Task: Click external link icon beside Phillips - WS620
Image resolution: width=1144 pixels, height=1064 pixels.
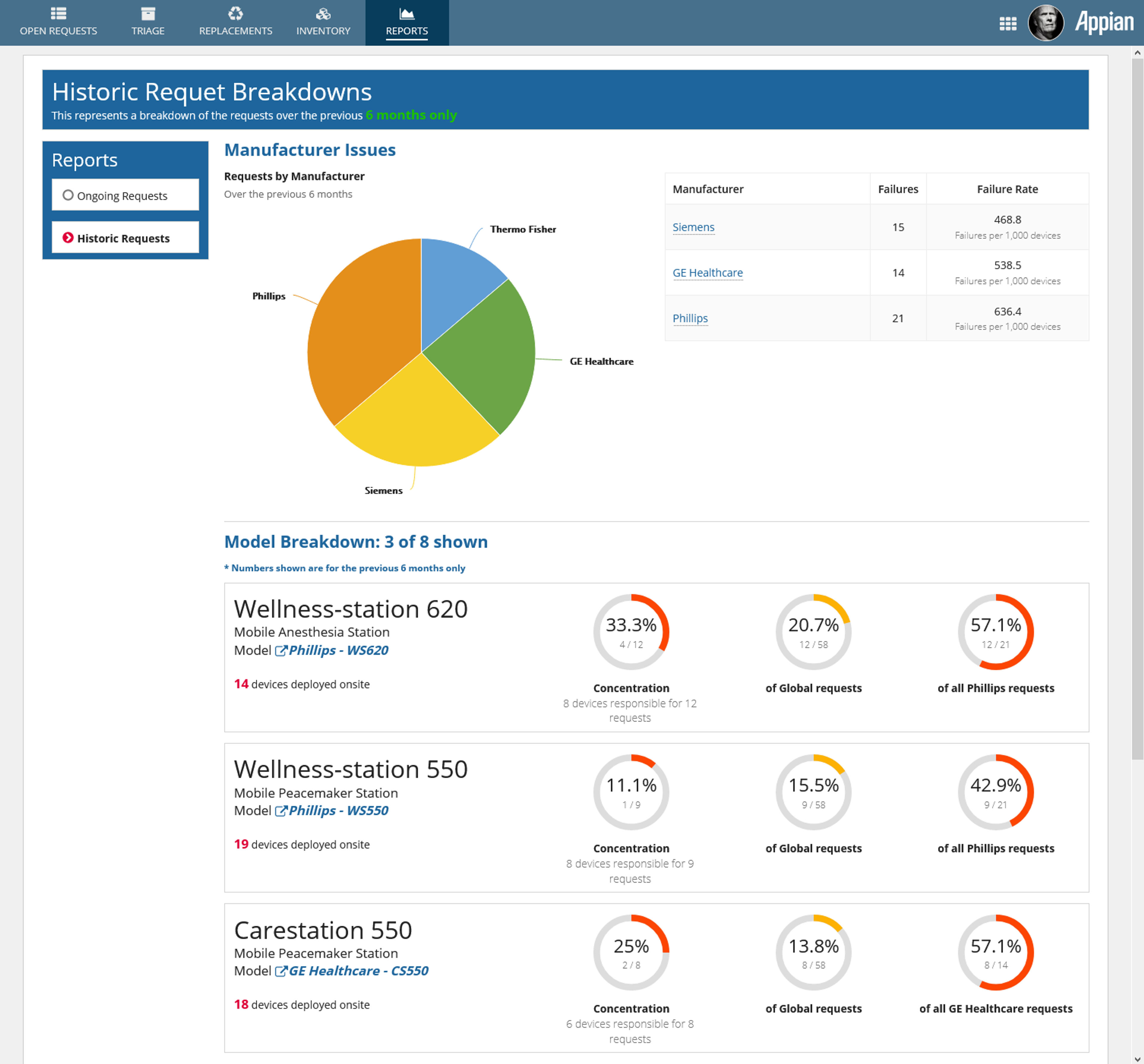Action: point(281,650)
